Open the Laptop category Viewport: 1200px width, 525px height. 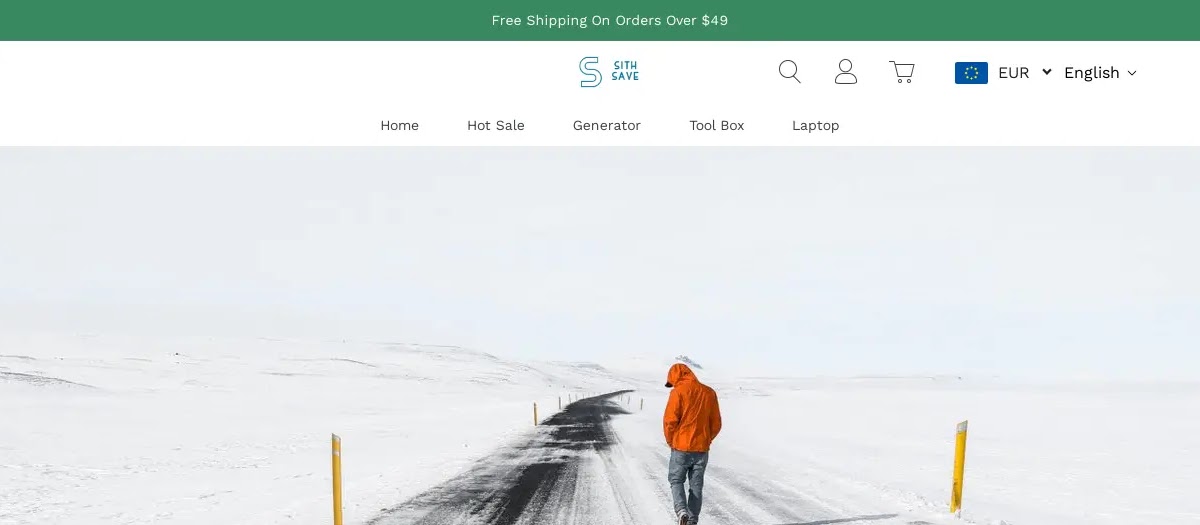(815, 126)
